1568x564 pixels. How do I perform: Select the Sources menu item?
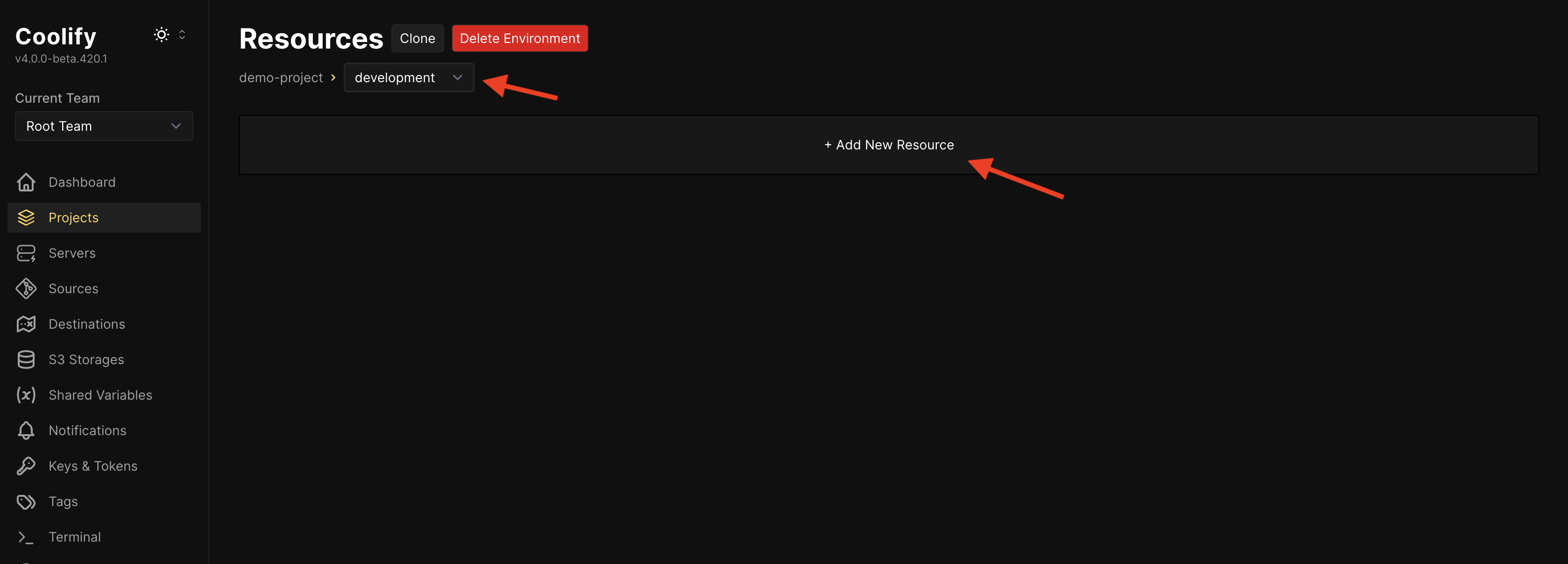coord(104,289)
